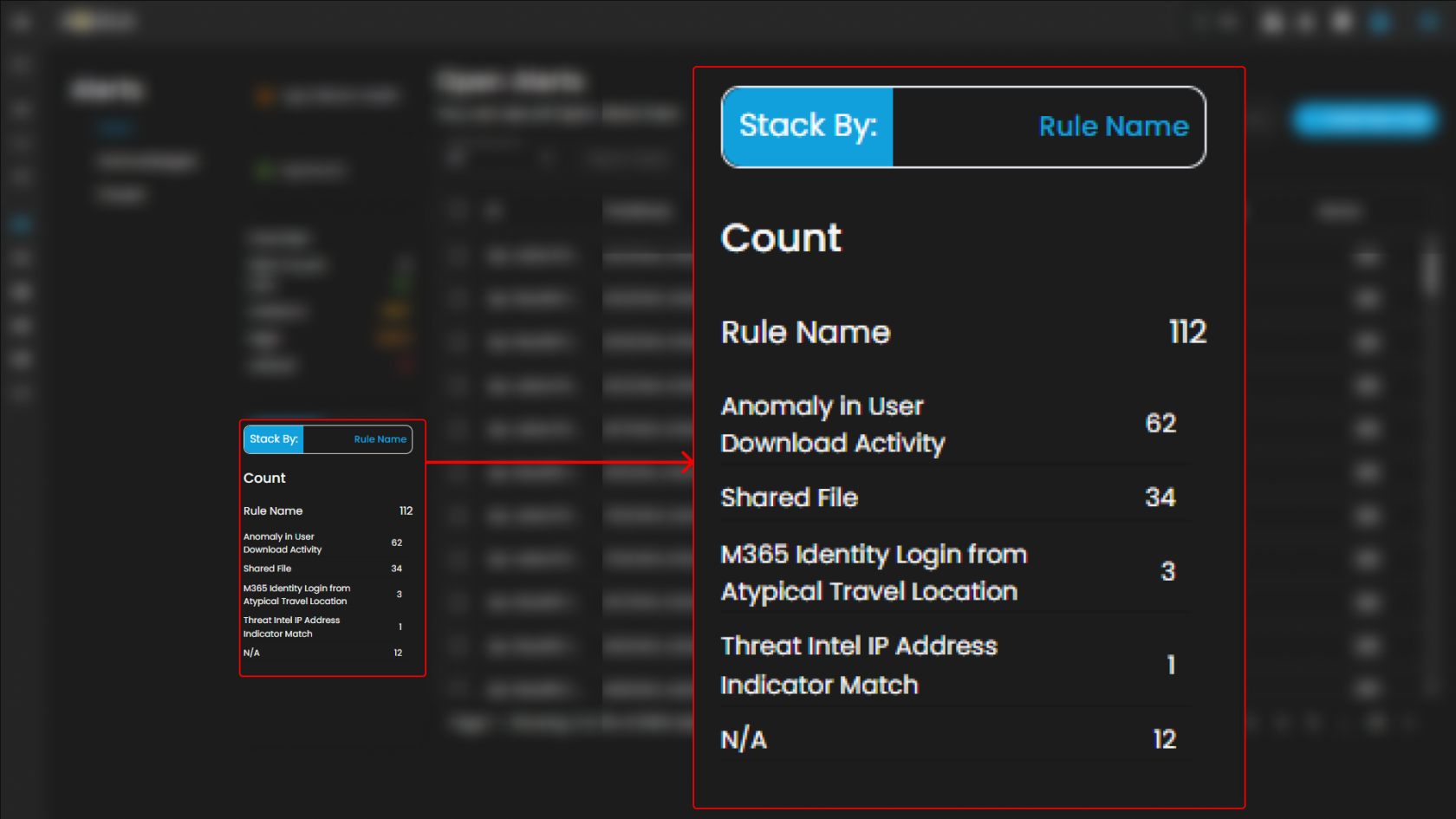Click the second blue icon from right in header
This screenshot has width=1456, height=819.
[1381, 22]
